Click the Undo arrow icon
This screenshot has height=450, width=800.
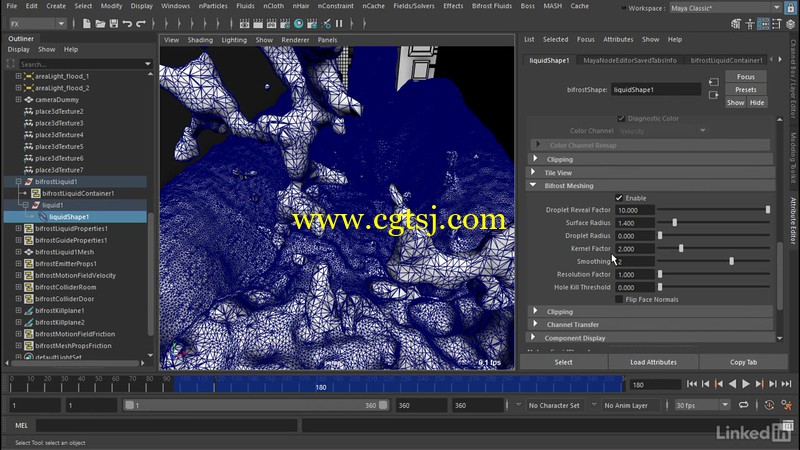pyautogui.click(x=127, y=24)
